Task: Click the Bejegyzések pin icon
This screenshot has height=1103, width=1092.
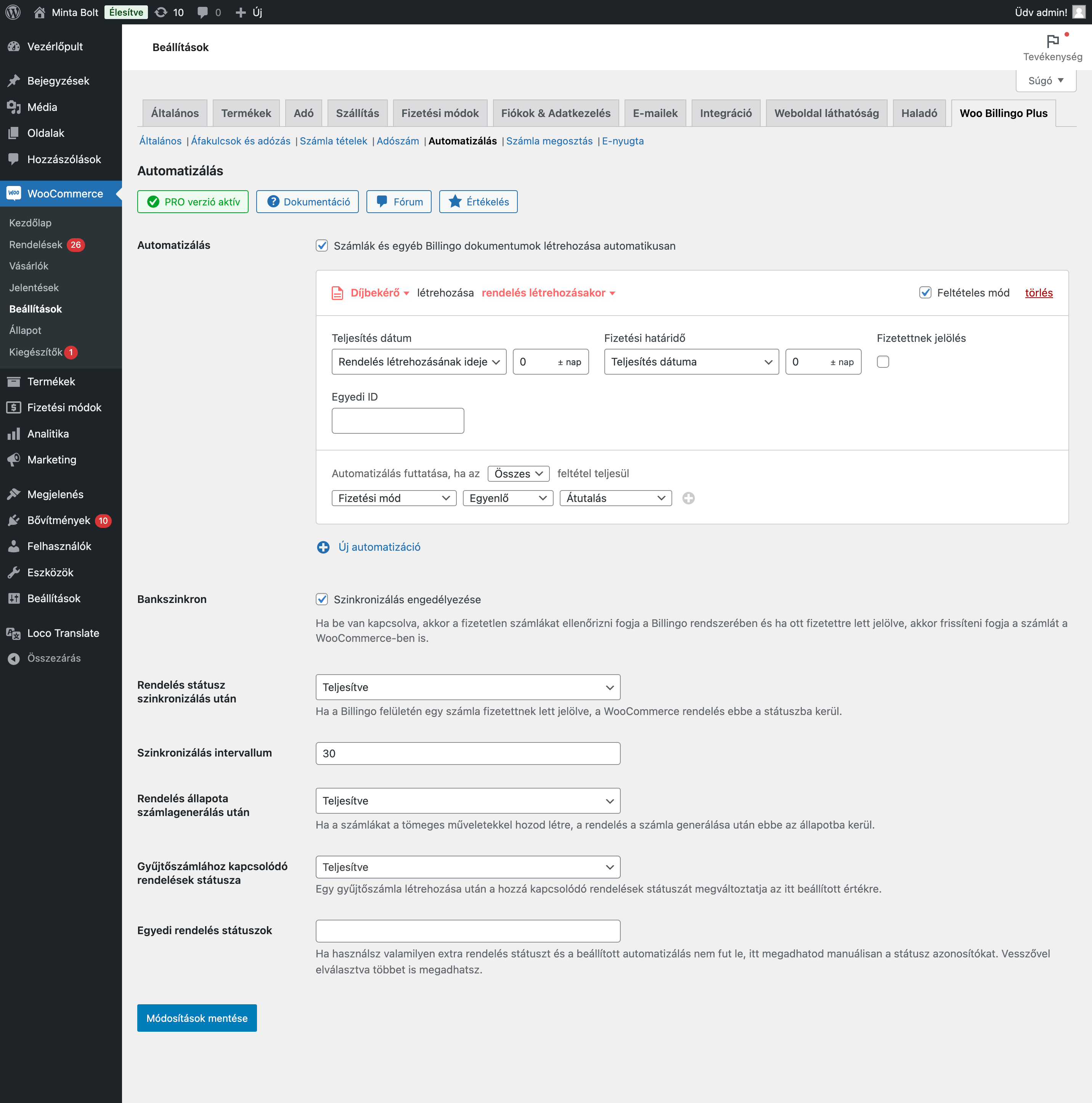Action: (14, 80)
